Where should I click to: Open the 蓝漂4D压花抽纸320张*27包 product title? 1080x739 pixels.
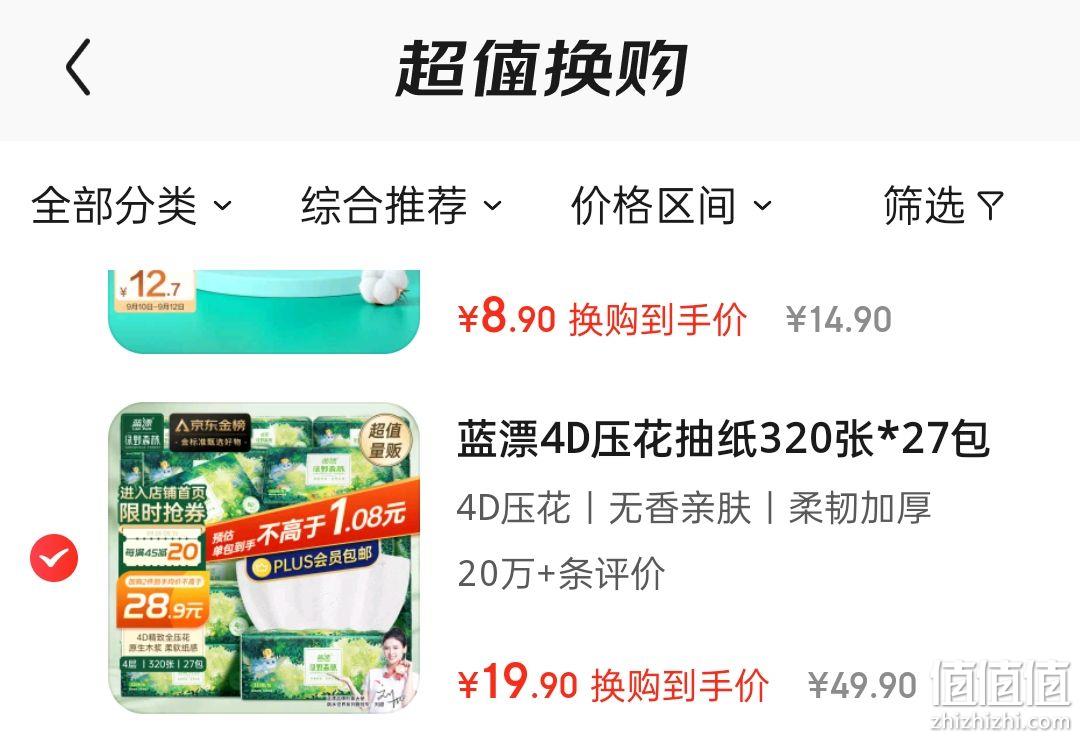pos(723,439)
